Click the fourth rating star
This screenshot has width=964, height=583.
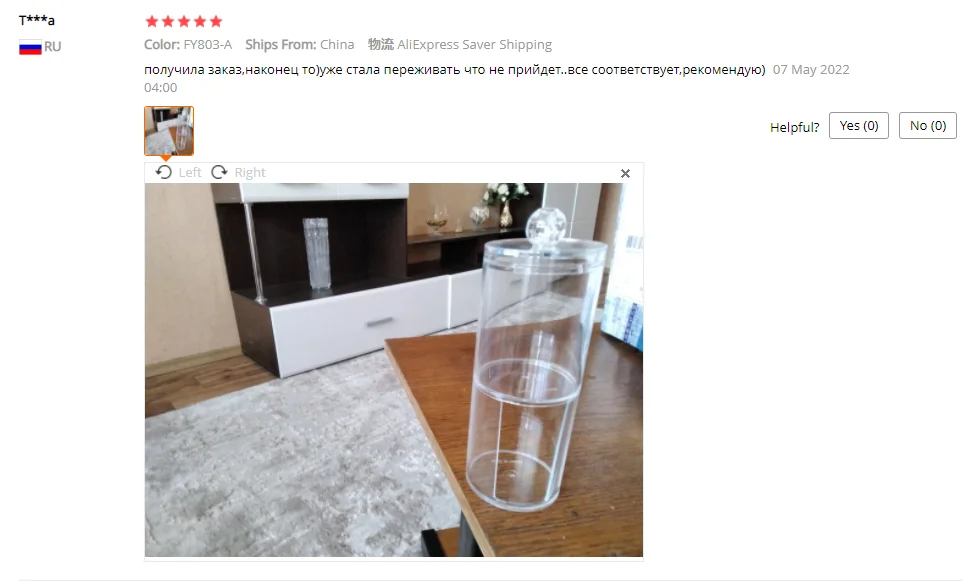click(x=200, y=22)
